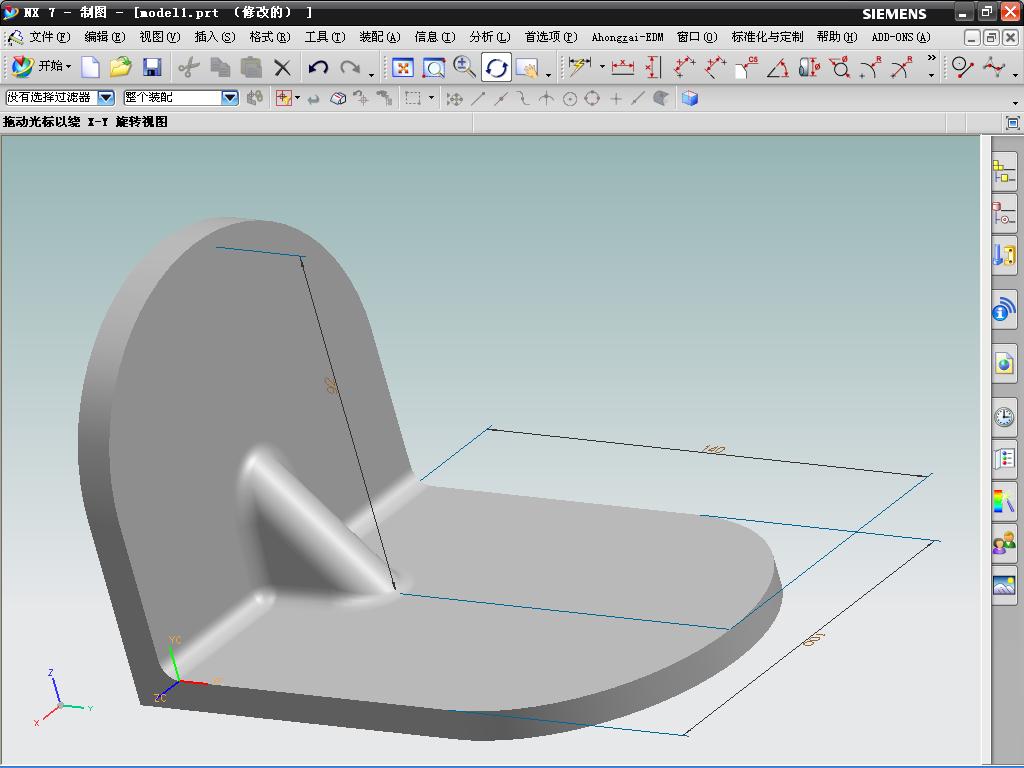This screenshot has height=768, width=1024.
Task: Open the Assembly Navigator sidebar icon
Action: tap(1004, 172)
